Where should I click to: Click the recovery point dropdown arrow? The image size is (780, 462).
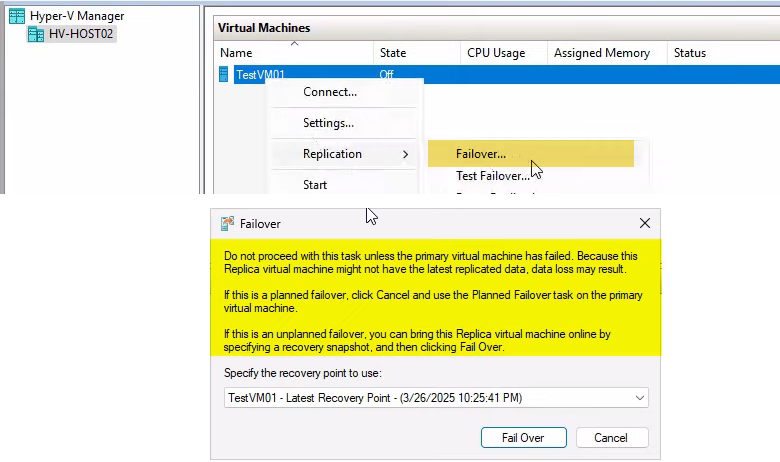coord(640,398)
